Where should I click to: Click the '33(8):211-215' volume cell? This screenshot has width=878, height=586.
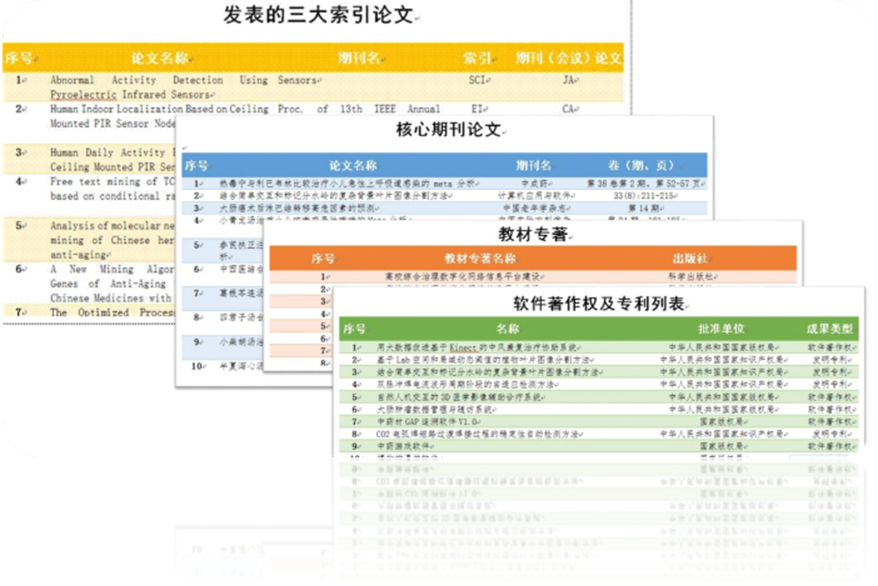tap(645, 196)
